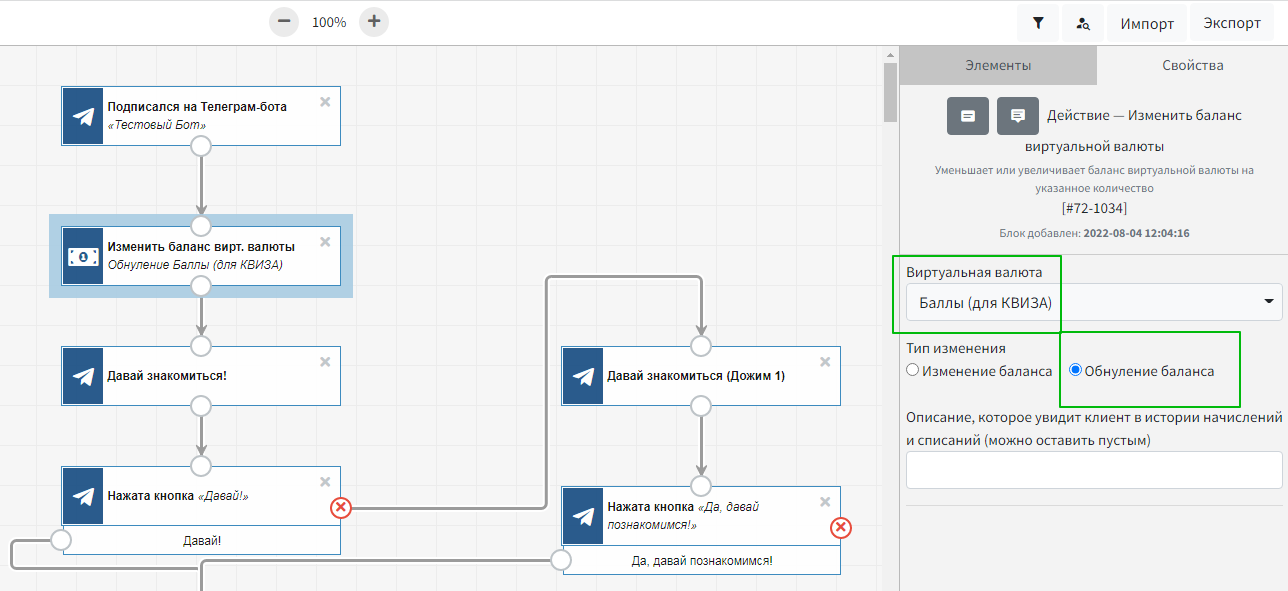Click the money icon of «Изменить баланс вирт. валюты»
Image resolution: width=1288 pixels, height=591 pixels.
tap(83, 256)
